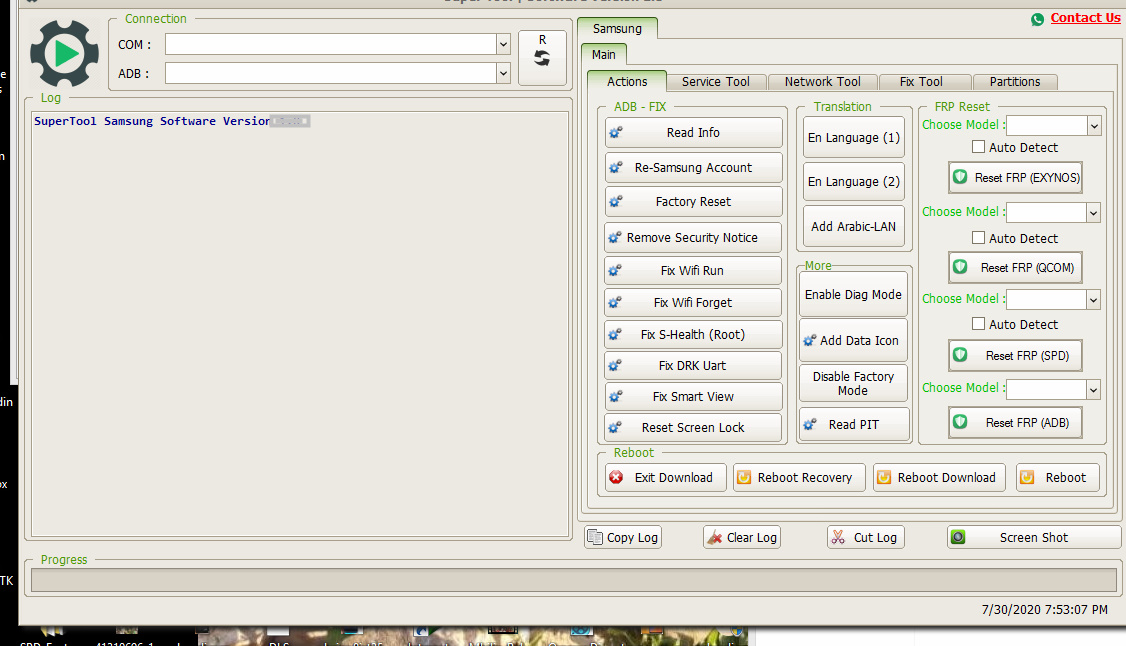This screenshot has width=1126, height=646.
Task: Click the shield icon on Reset FRP (ADB)
Action: pyautogui.click(x=960, y=422)
